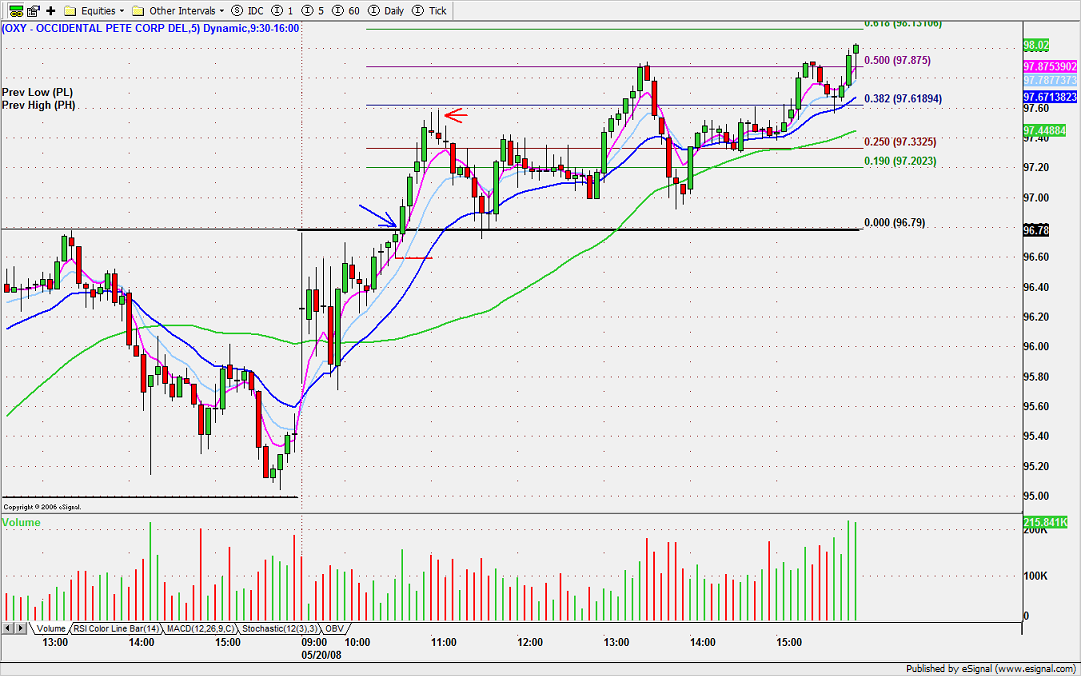This screenshot has width=1081, height=676.
Task: Open the chart properties icon
Action: tap(33, 10)
